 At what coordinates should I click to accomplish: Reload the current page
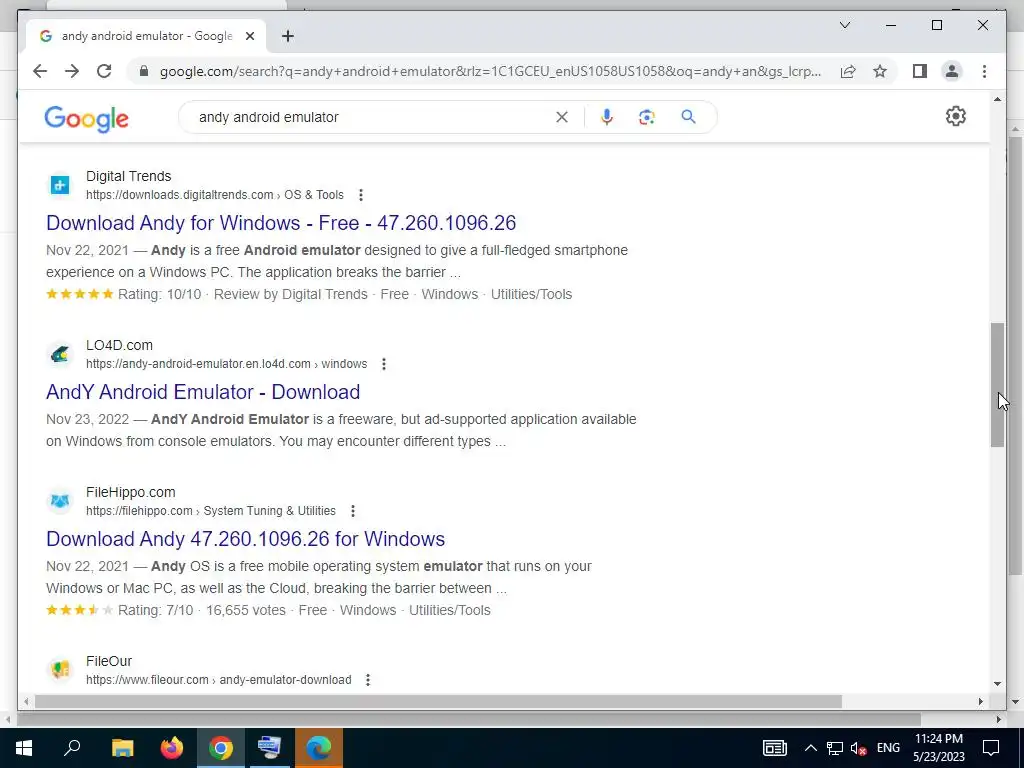point(104,71)
